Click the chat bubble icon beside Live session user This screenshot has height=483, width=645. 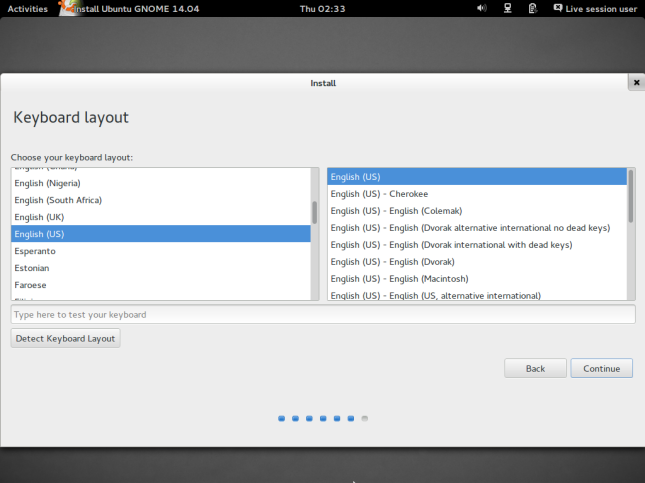(557, 8)
